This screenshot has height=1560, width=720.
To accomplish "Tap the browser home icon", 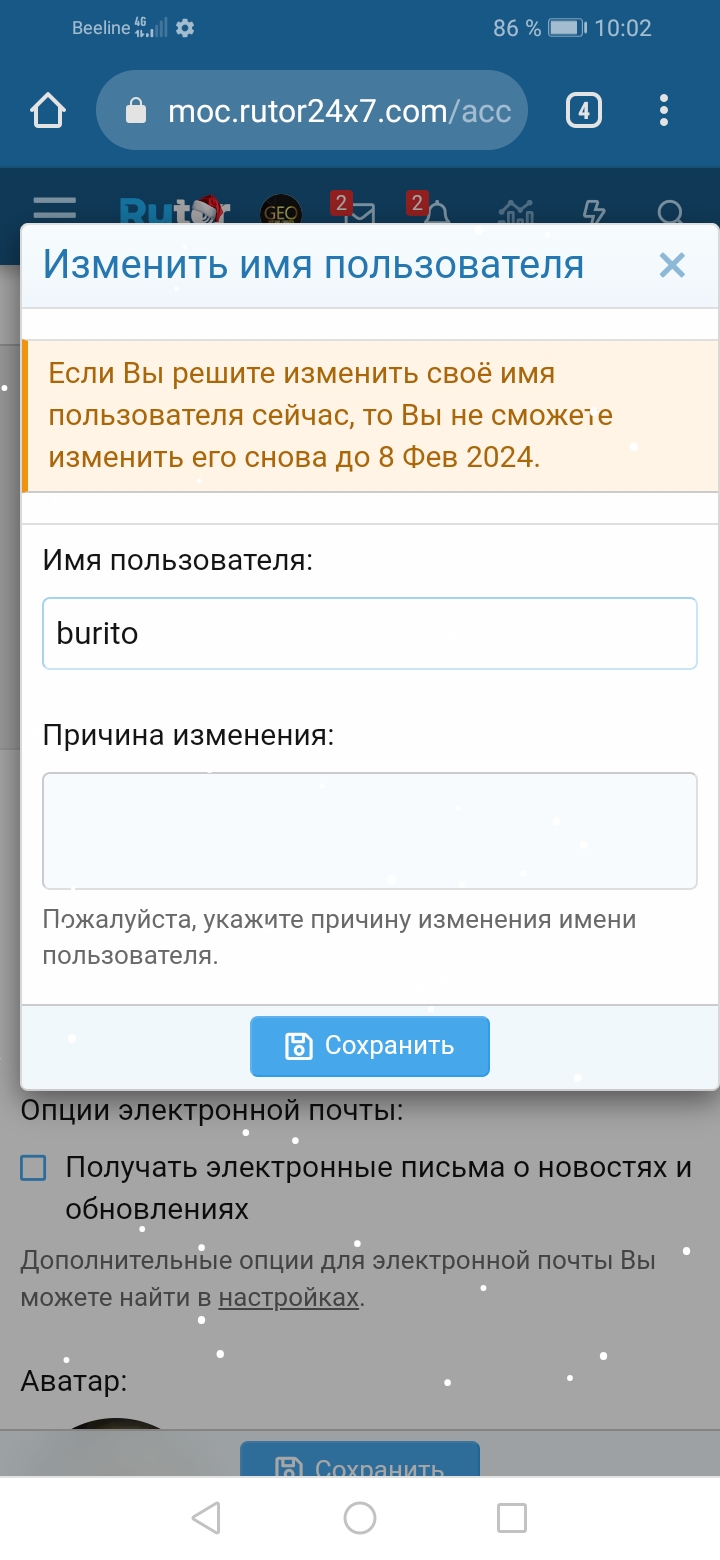I will click(47, 110).
